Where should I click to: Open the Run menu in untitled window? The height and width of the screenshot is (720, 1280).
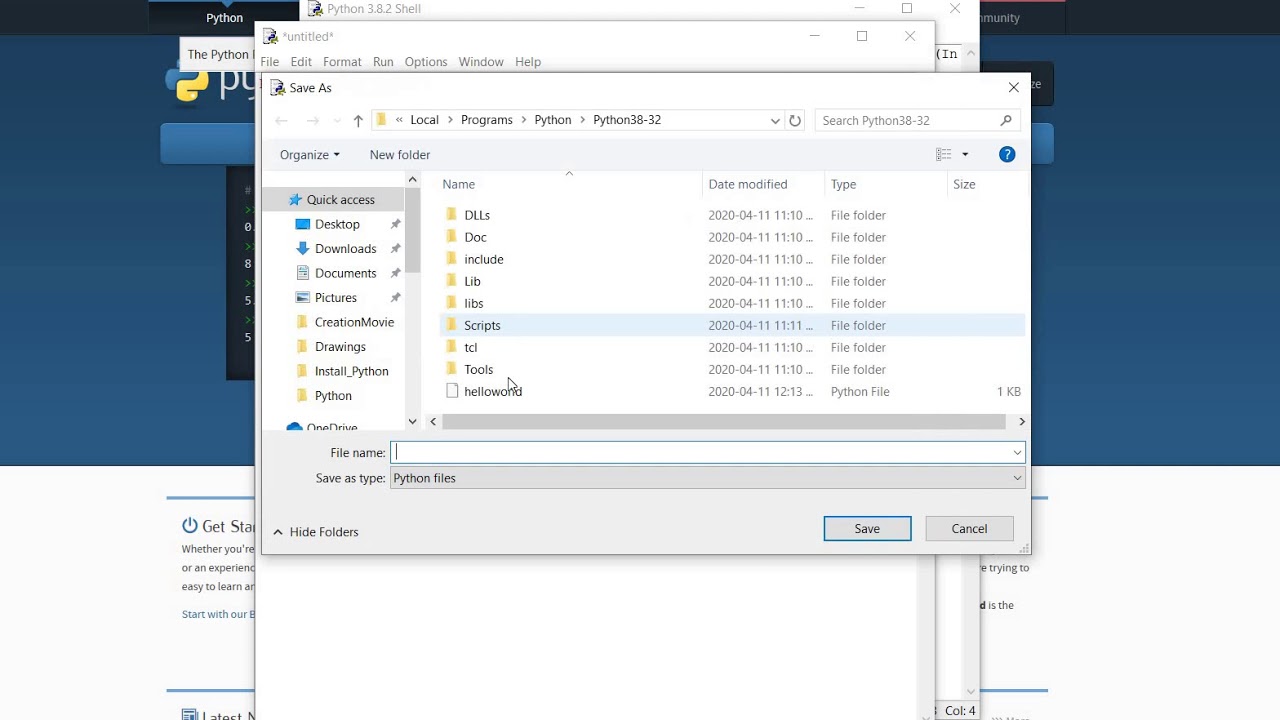coord(383,62)
